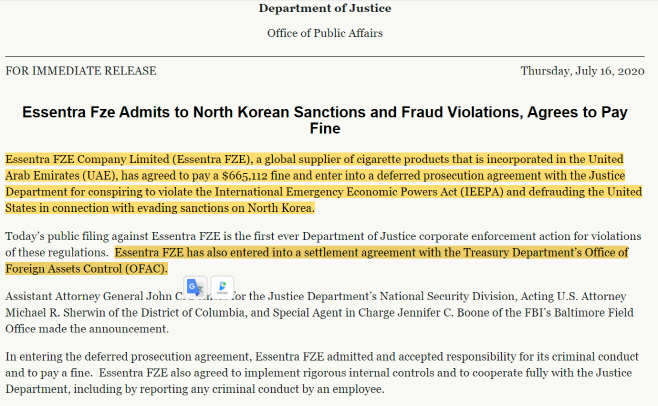
Task: Click the Google Translate popup icon
Action: (195, 288)
